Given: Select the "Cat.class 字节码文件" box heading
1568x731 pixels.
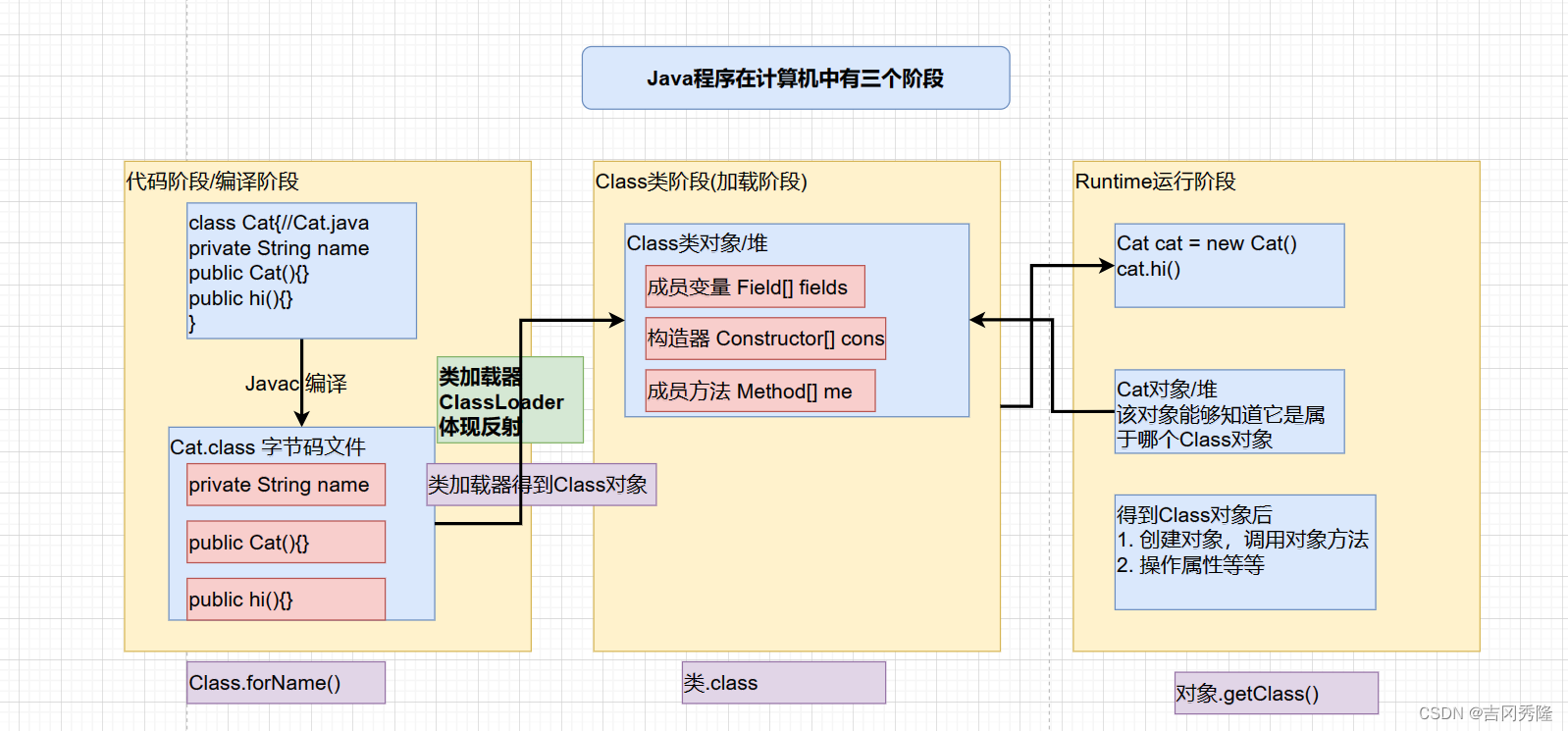Looking at the screenshot, I should 267,447.
